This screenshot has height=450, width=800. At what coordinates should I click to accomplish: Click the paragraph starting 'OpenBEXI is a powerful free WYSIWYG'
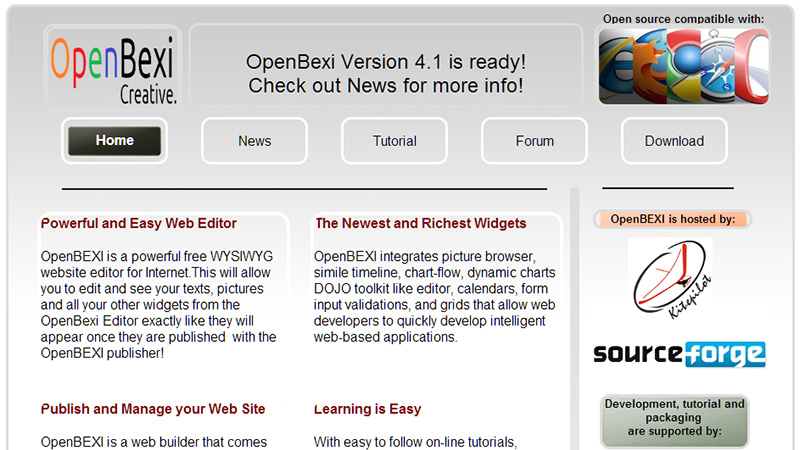158,305
